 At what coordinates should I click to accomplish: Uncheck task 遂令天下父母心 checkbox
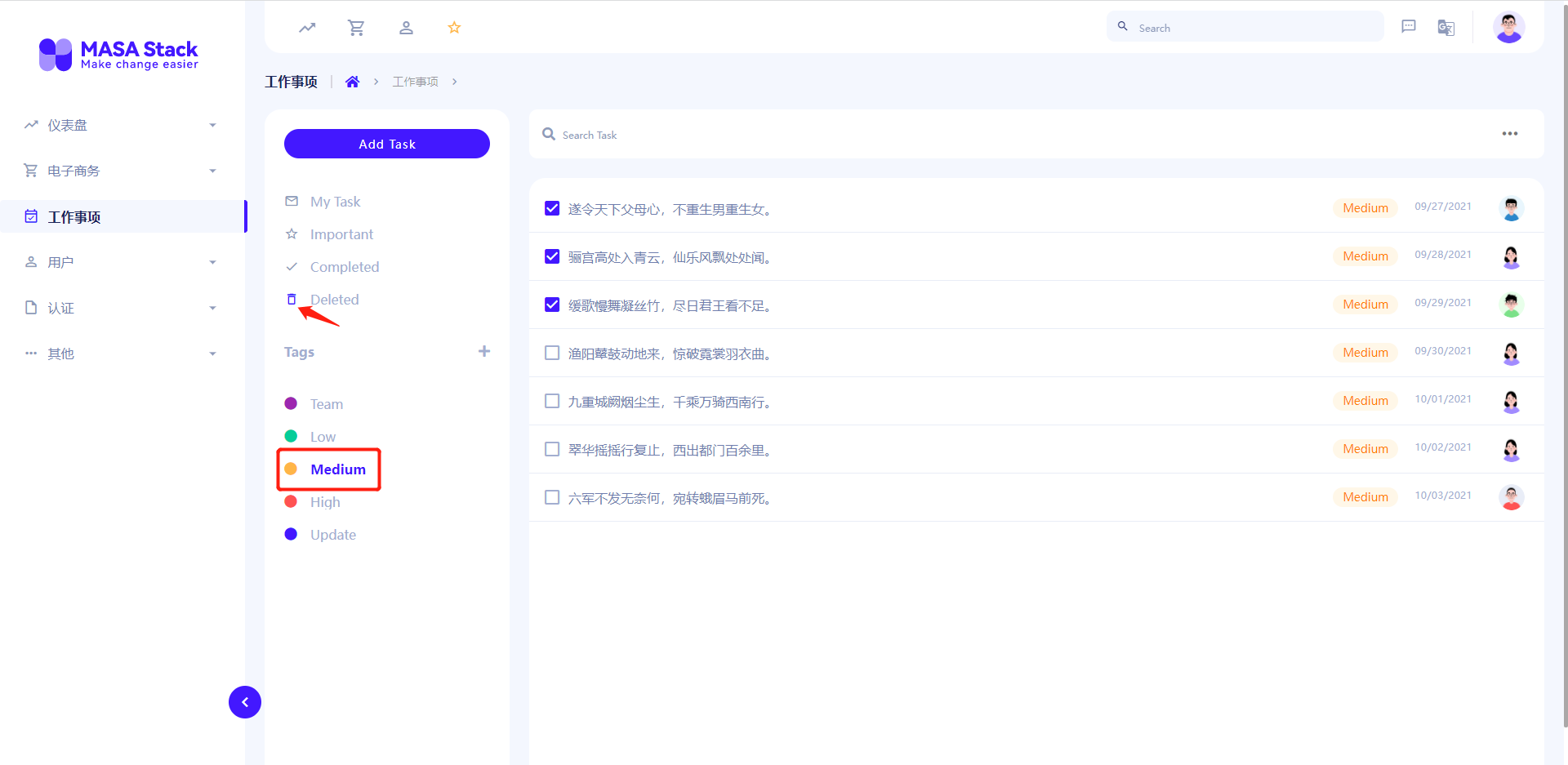click(552, 208)
